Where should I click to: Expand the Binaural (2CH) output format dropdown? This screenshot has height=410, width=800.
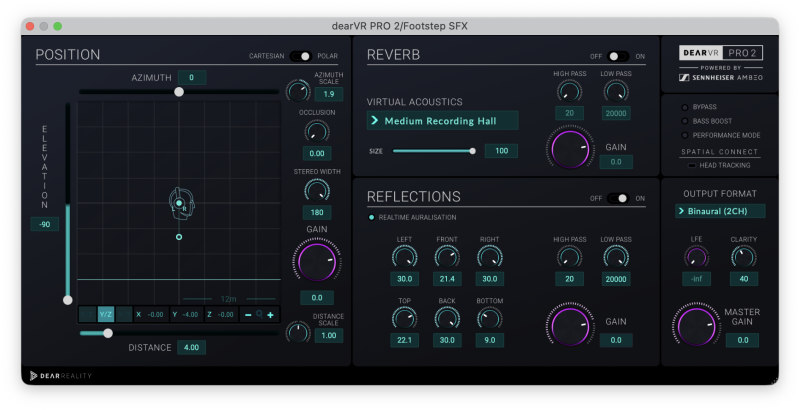[720, 211]
